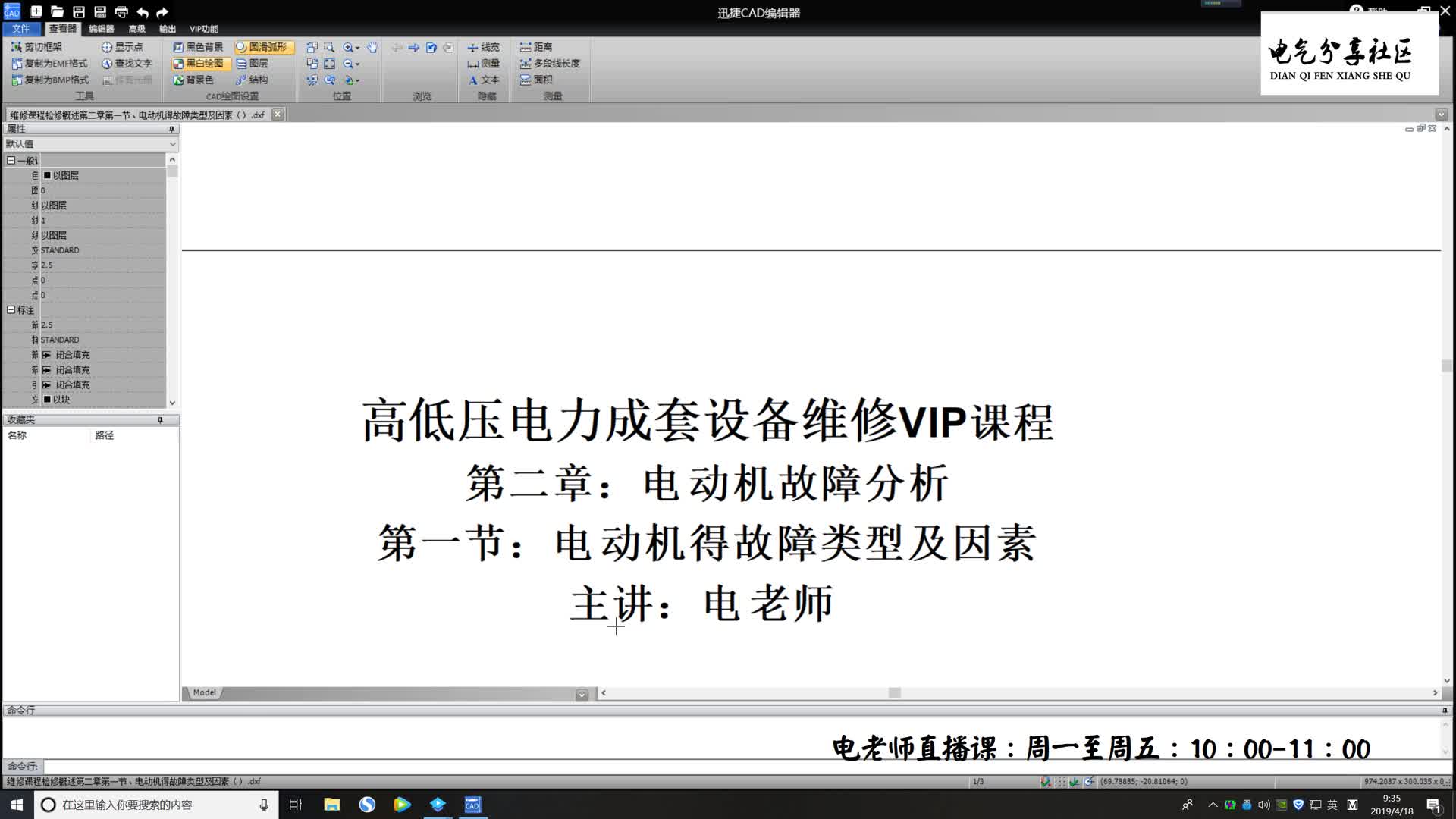Screen dimensions: 1456x819
Task: Switch to the 高级 advanced ribbon tab
Action: (x=136, y=29)
